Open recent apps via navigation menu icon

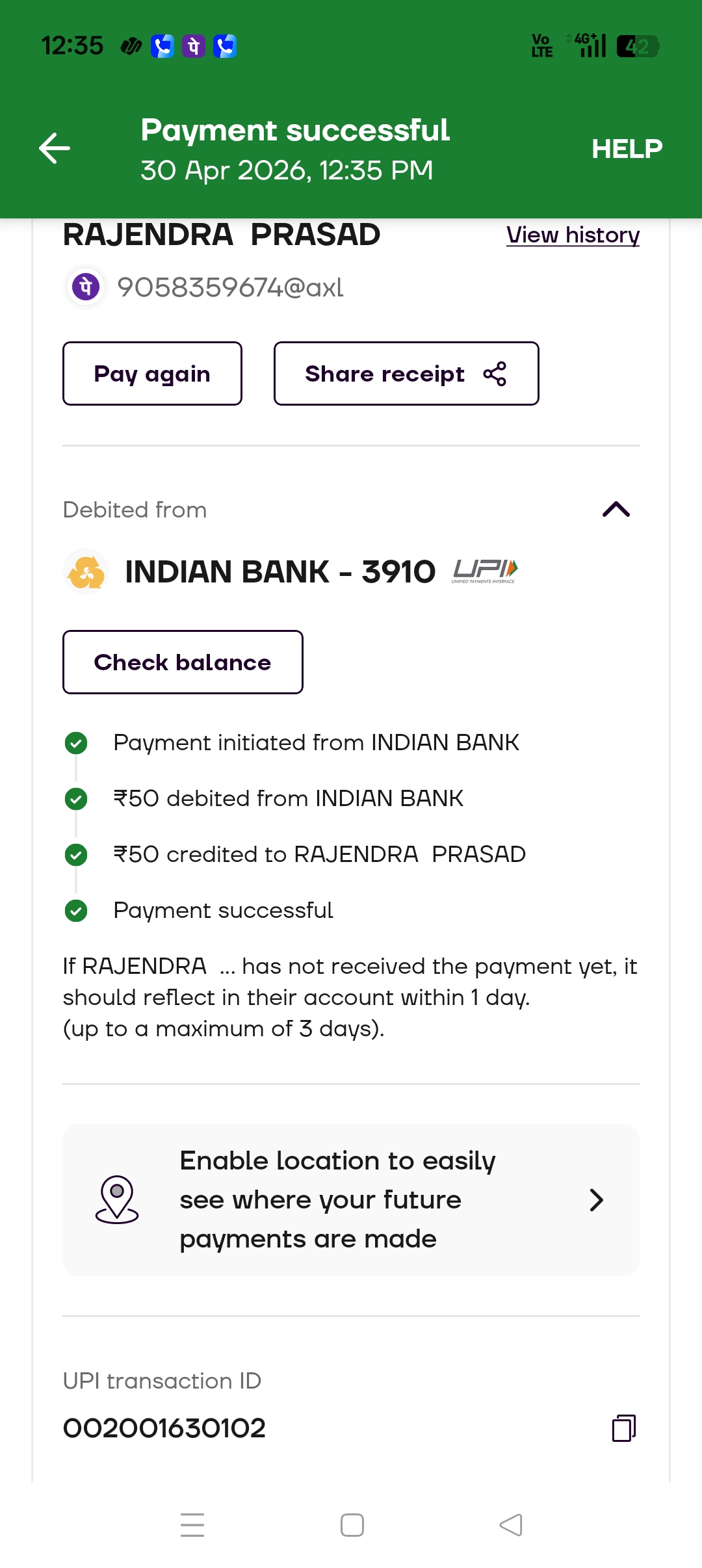click(192, 1525)
